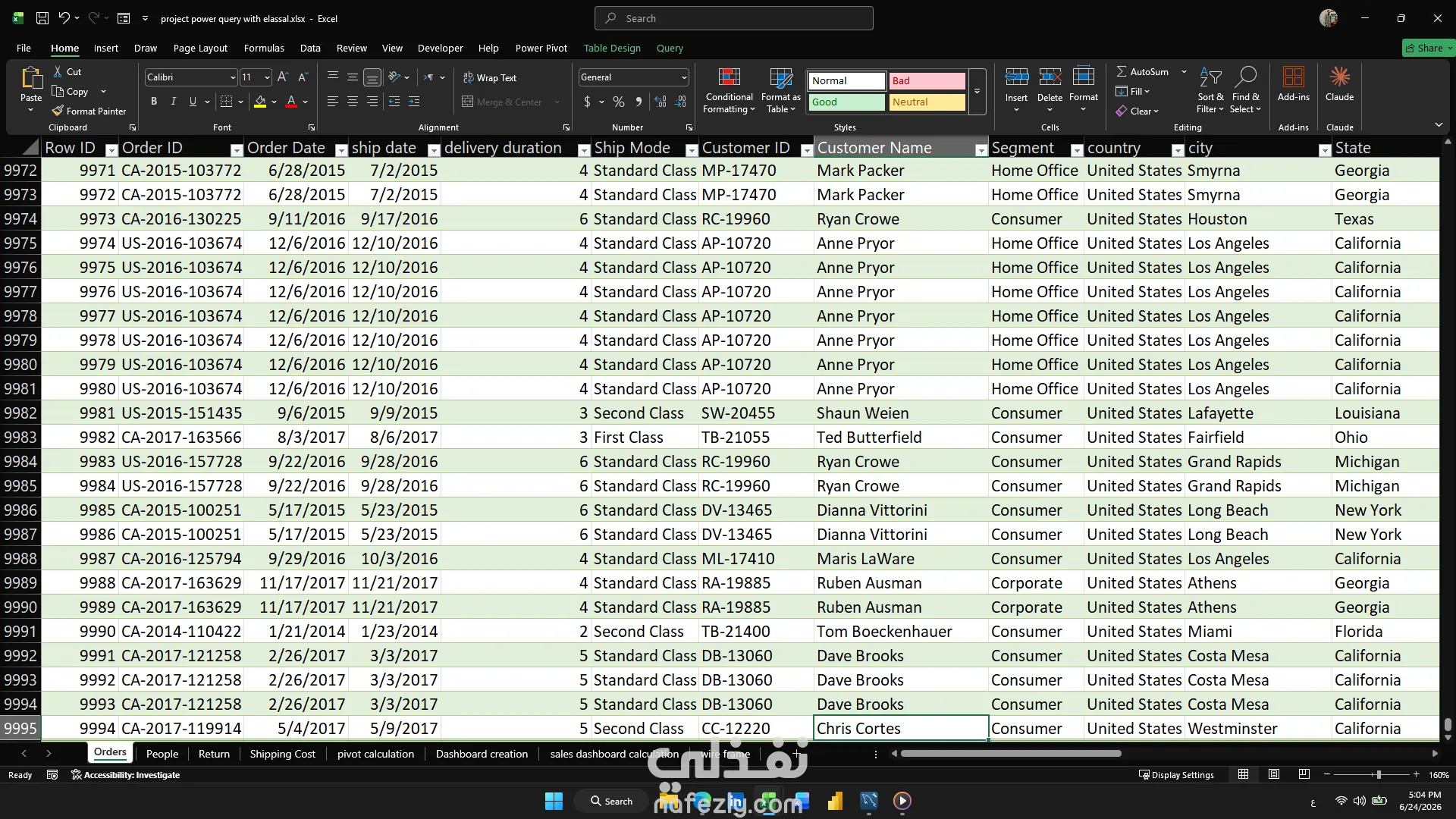Toggle Top Align vertical alignment

pos(332,77)
